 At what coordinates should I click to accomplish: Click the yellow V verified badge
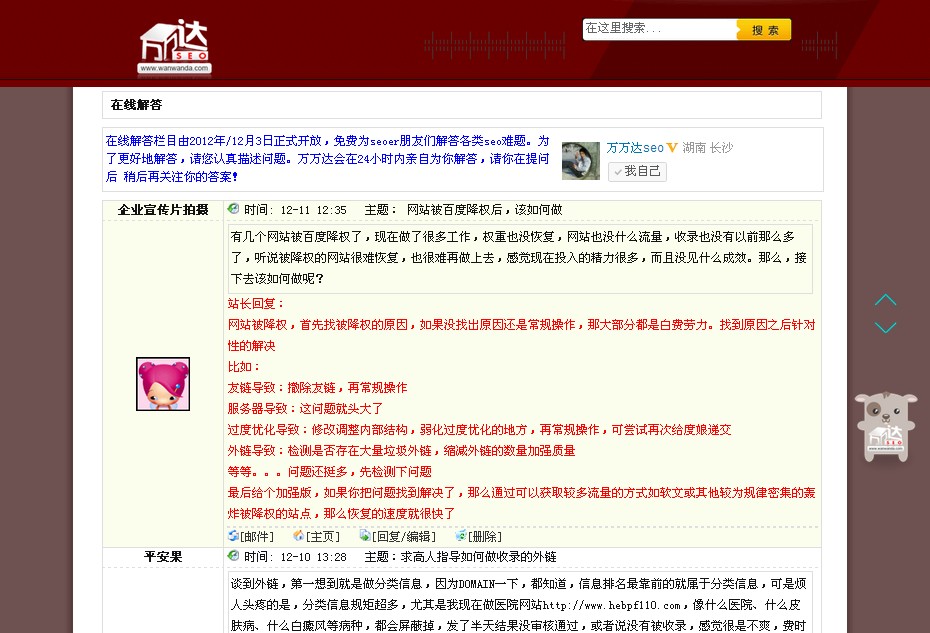point(672,148)
